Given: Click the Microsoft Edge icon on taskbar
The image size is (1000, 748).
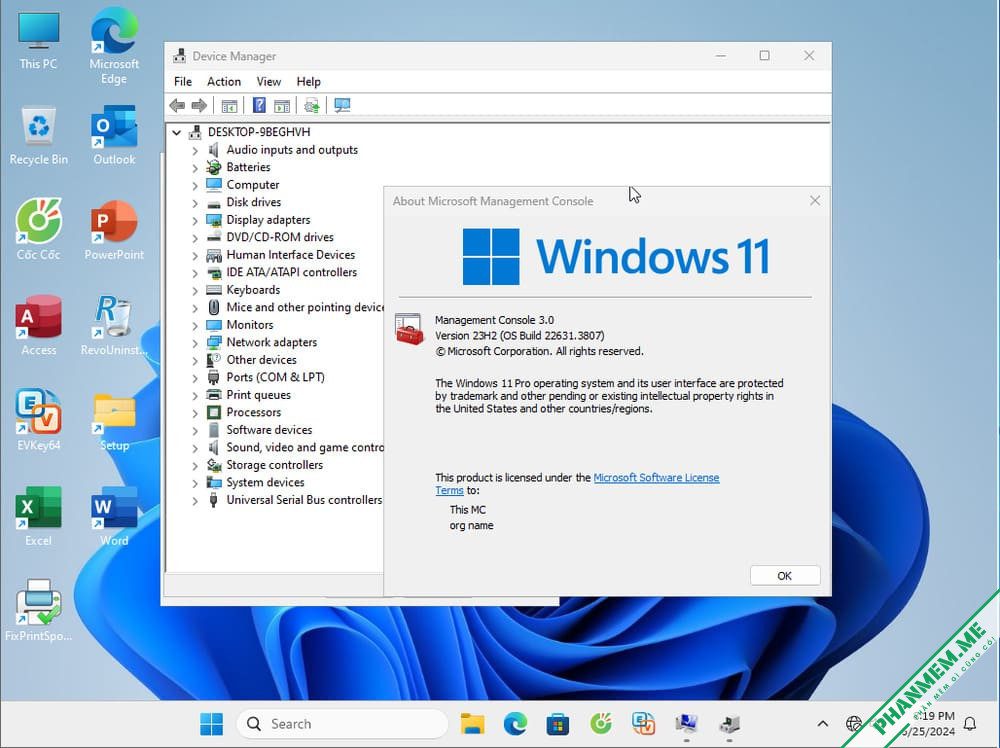Looking at the screenshot, I should tap(515, 724).
